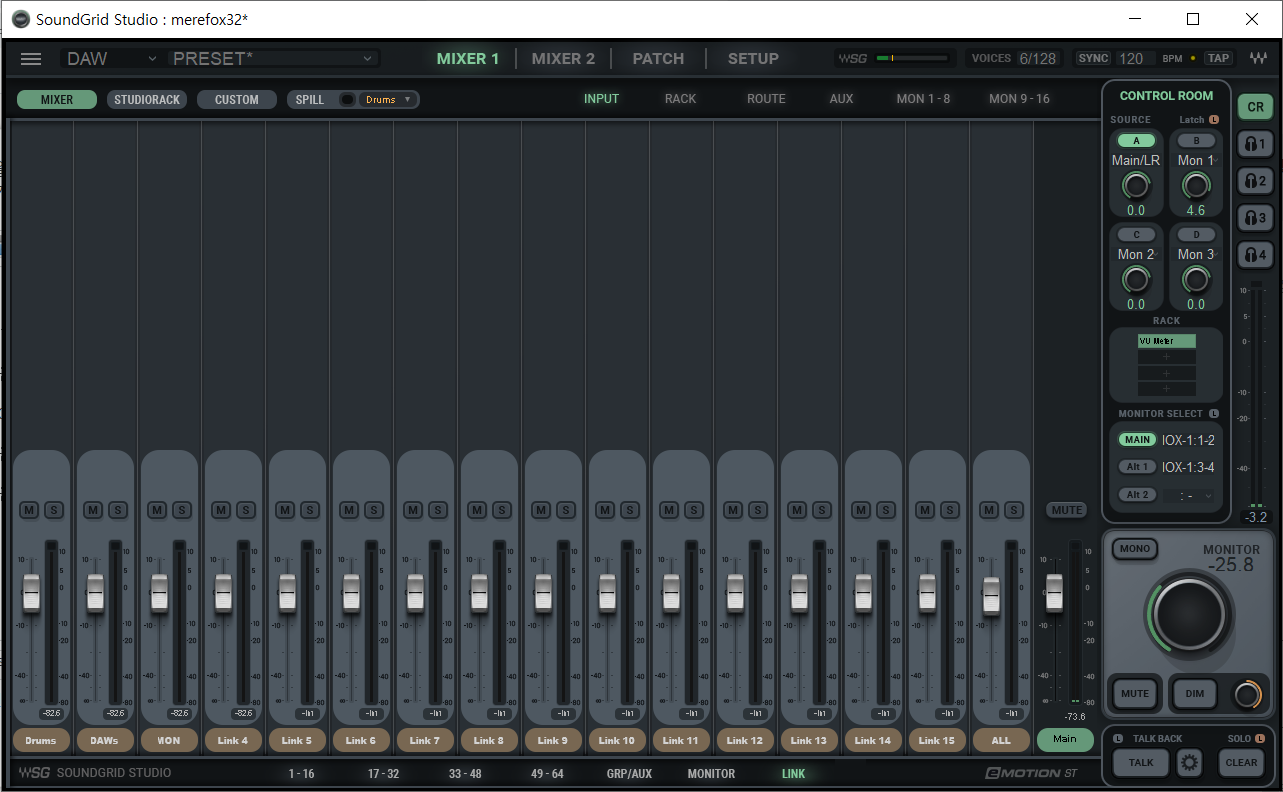Open the hamburger main menu
This screenshot has width=1283, height=792.
[31, 59]
